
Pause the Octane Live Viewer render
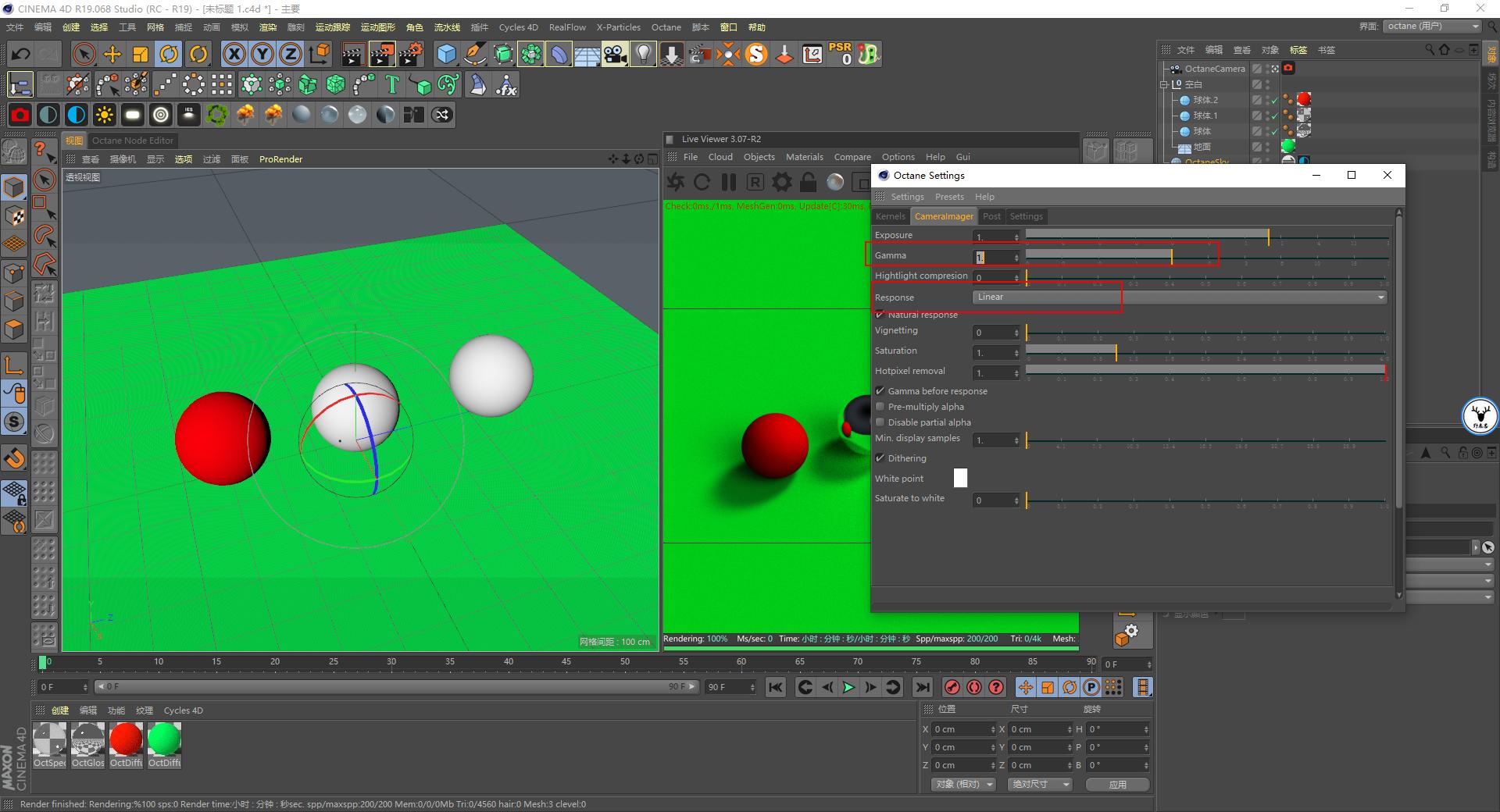pos(729,182)
